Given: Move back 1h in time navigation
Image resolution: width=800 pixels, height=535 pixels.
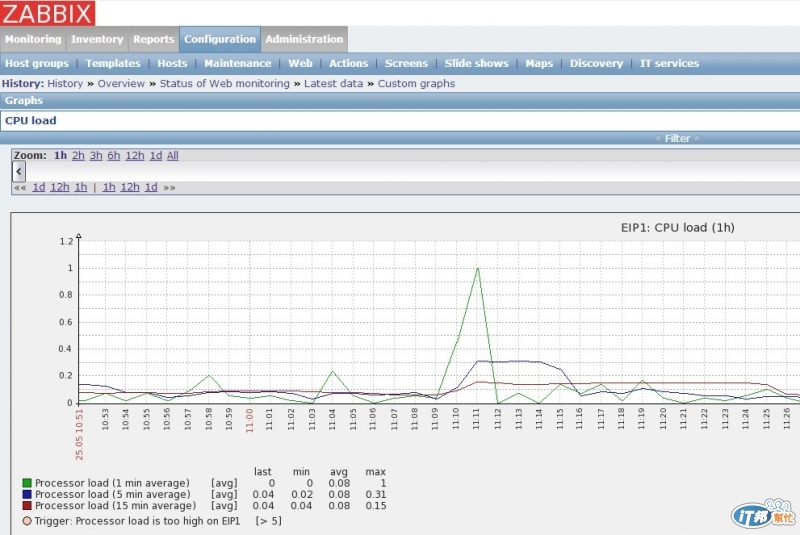Looking at the screenshot, I should coord(81,187).
